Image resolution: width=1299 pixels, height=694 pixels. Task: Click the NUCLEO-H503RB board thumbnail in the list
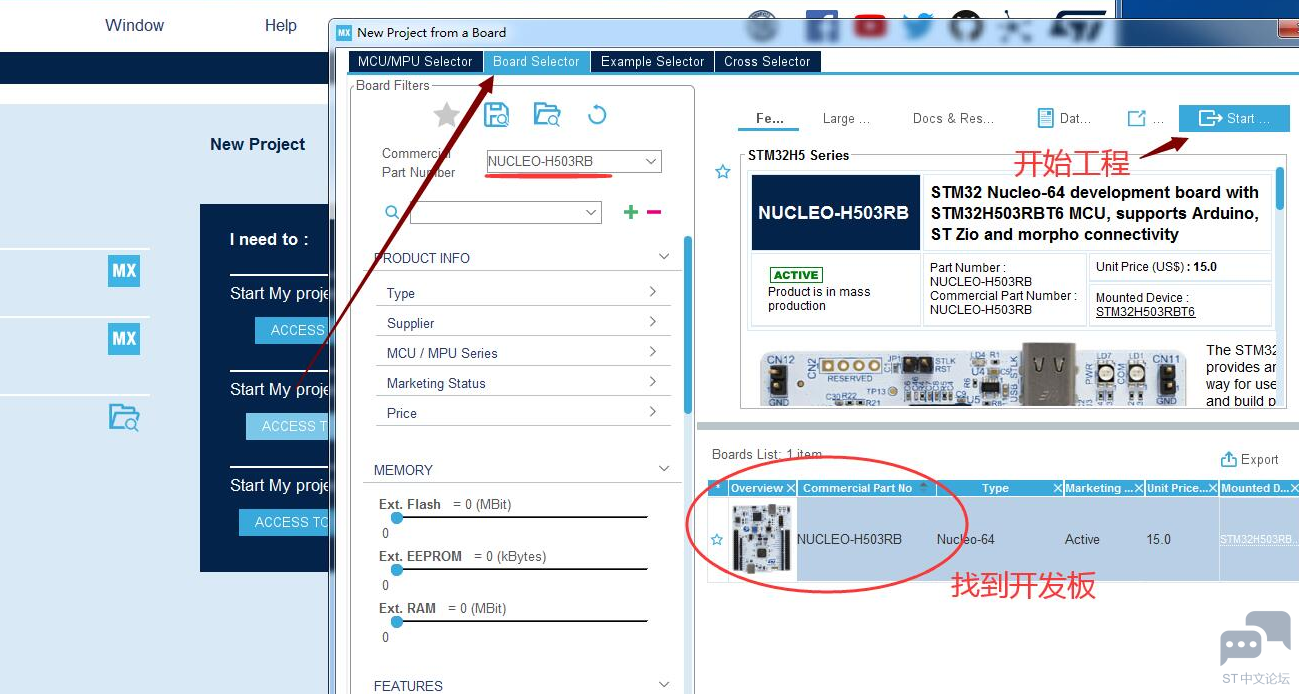[762, 539]
